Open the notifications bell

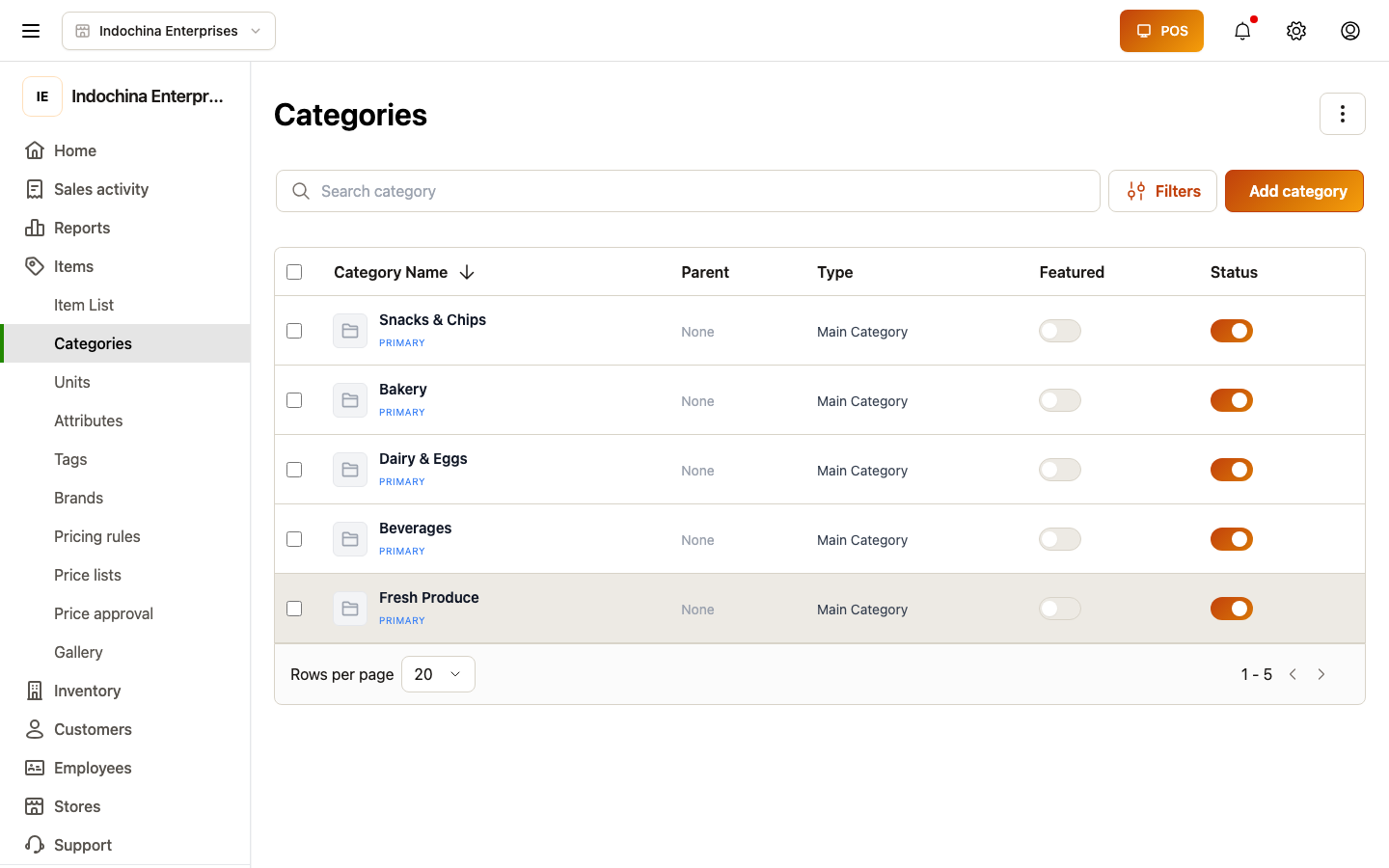point(1242,31)
